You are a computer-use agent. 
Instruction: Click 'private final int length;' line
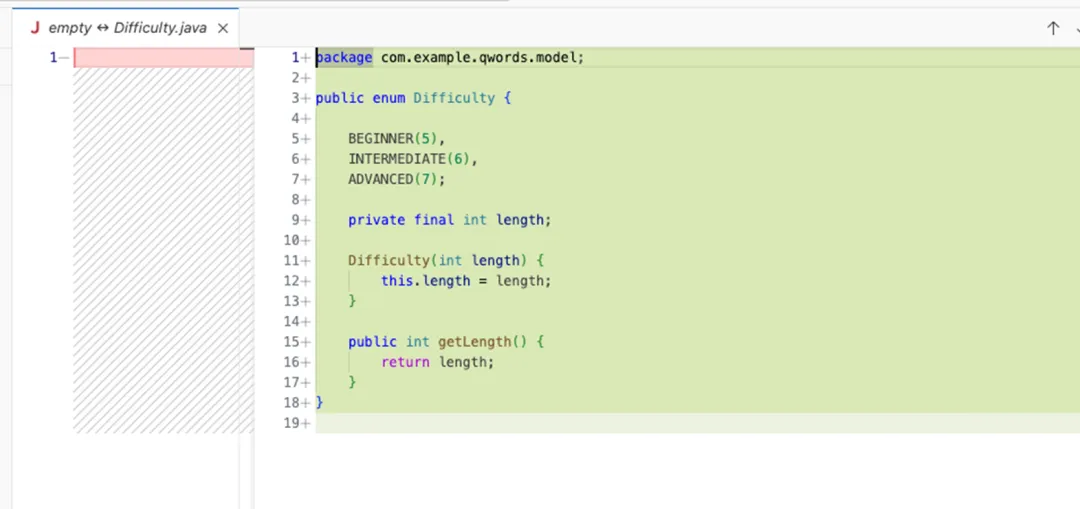pos(450,220)
